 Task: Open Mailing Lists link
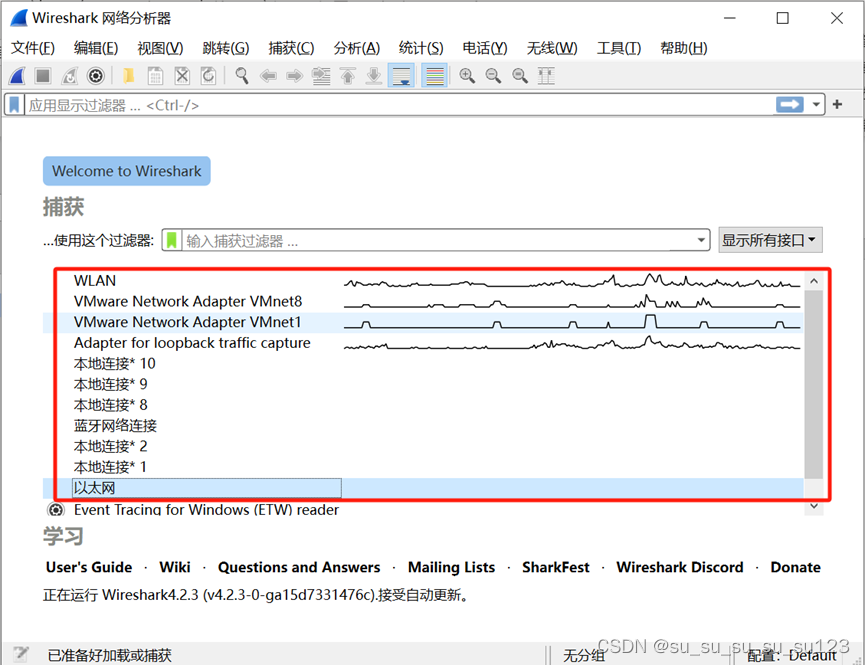point(451,567)
